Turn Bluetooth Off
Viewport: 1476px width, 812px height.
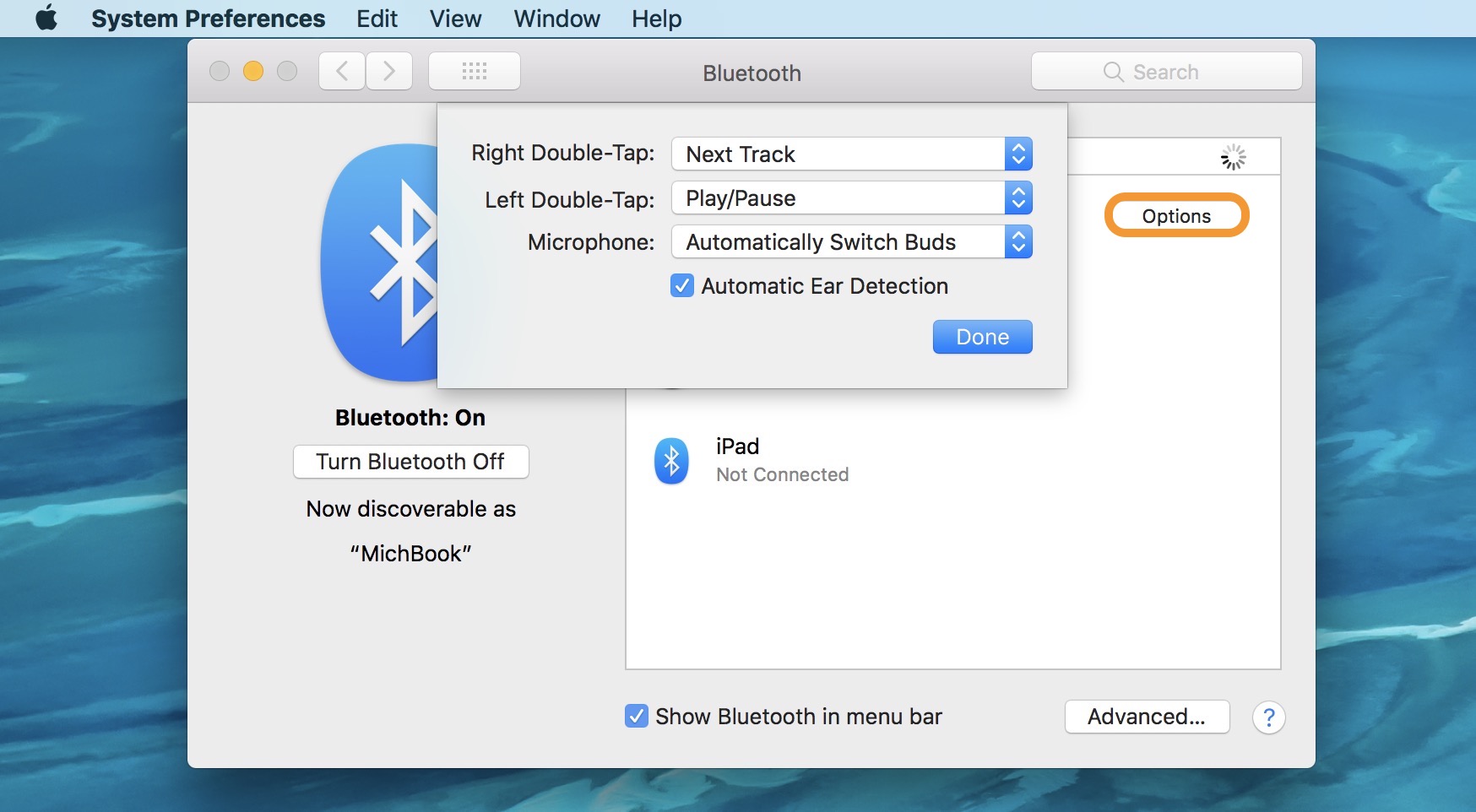pos(410,462)
